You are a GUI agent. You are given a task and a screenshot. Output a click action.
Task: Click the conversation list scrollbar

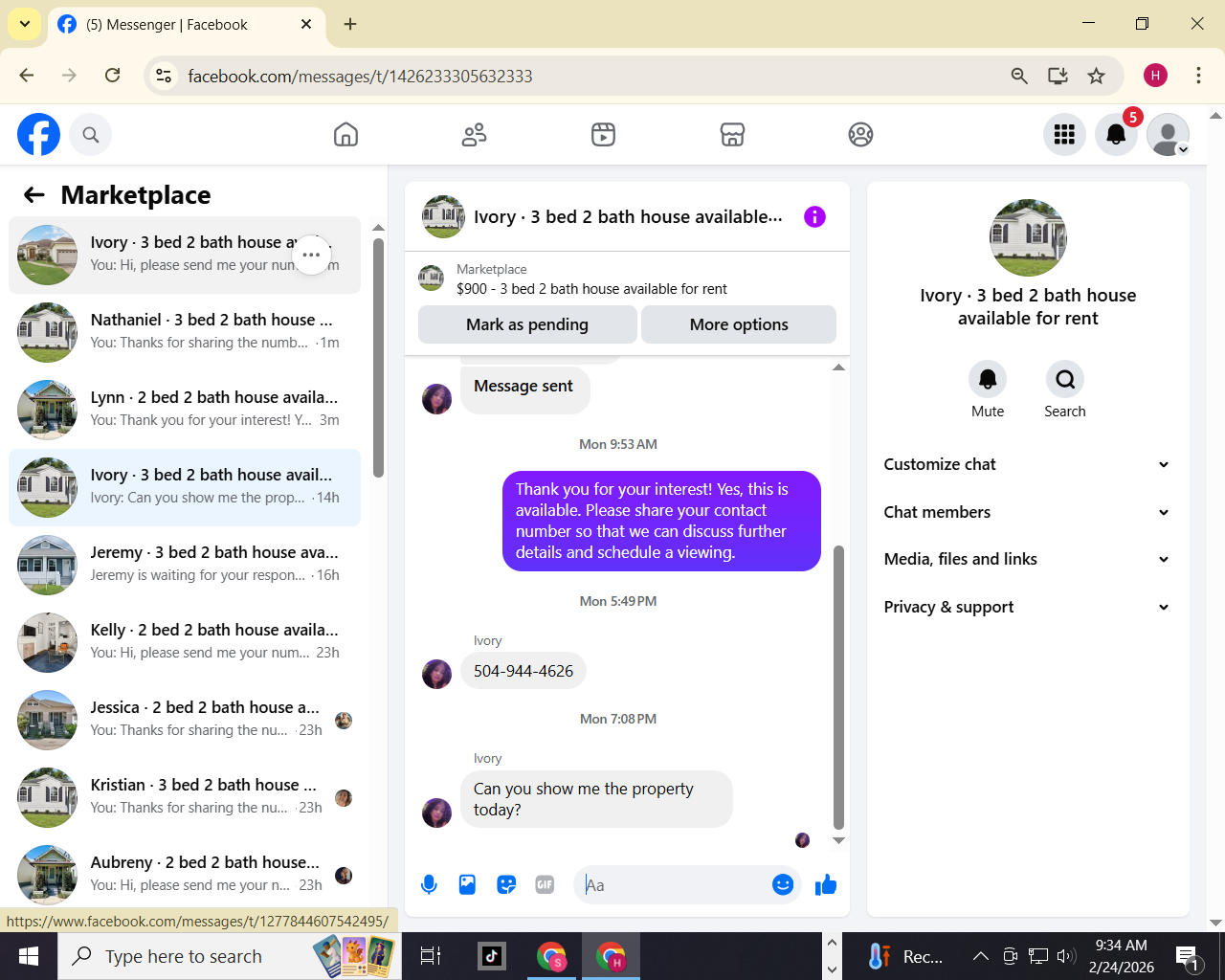pyautogui.click(x=378, y=356)
